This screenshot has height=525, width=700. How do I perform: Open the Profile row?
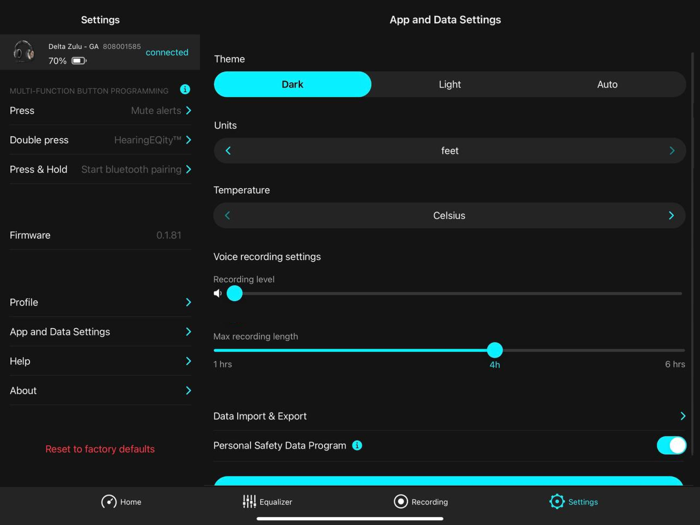point(100,302)
